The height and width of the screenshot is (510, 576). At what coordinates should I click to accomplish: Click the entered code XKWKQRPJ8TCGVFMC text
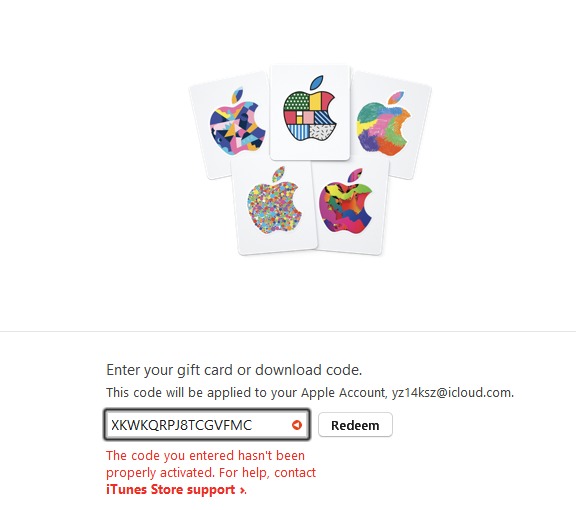pyautogui.click(x=181, y=425)
